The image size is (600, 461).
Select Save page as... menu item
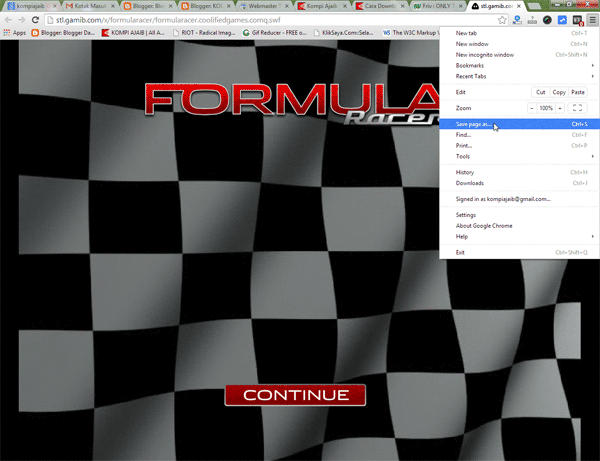pyautogui.click(x=519, y=124)
